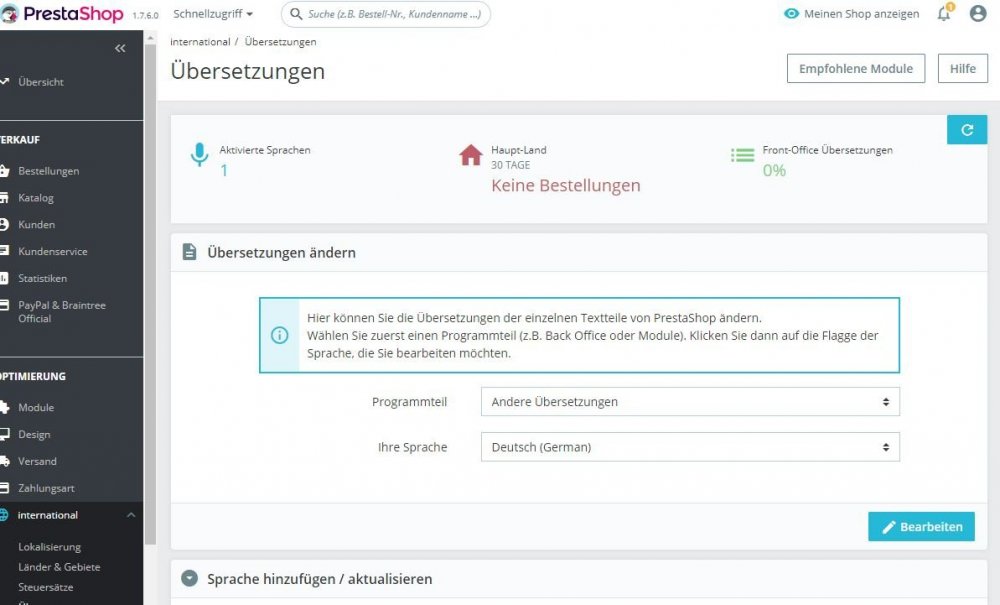Click the search magnifier icon
This screenshot has width=1000, height=605.
click(296, 13)
